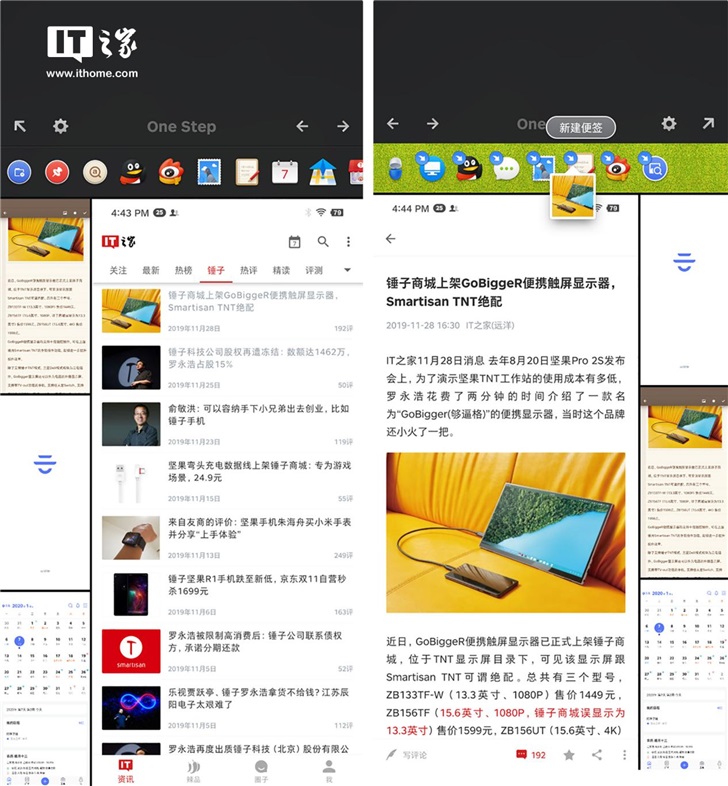Tap the left arrow beside the left One Step title
This screenshot has height=786, width=728.
(x=302, y=126)
